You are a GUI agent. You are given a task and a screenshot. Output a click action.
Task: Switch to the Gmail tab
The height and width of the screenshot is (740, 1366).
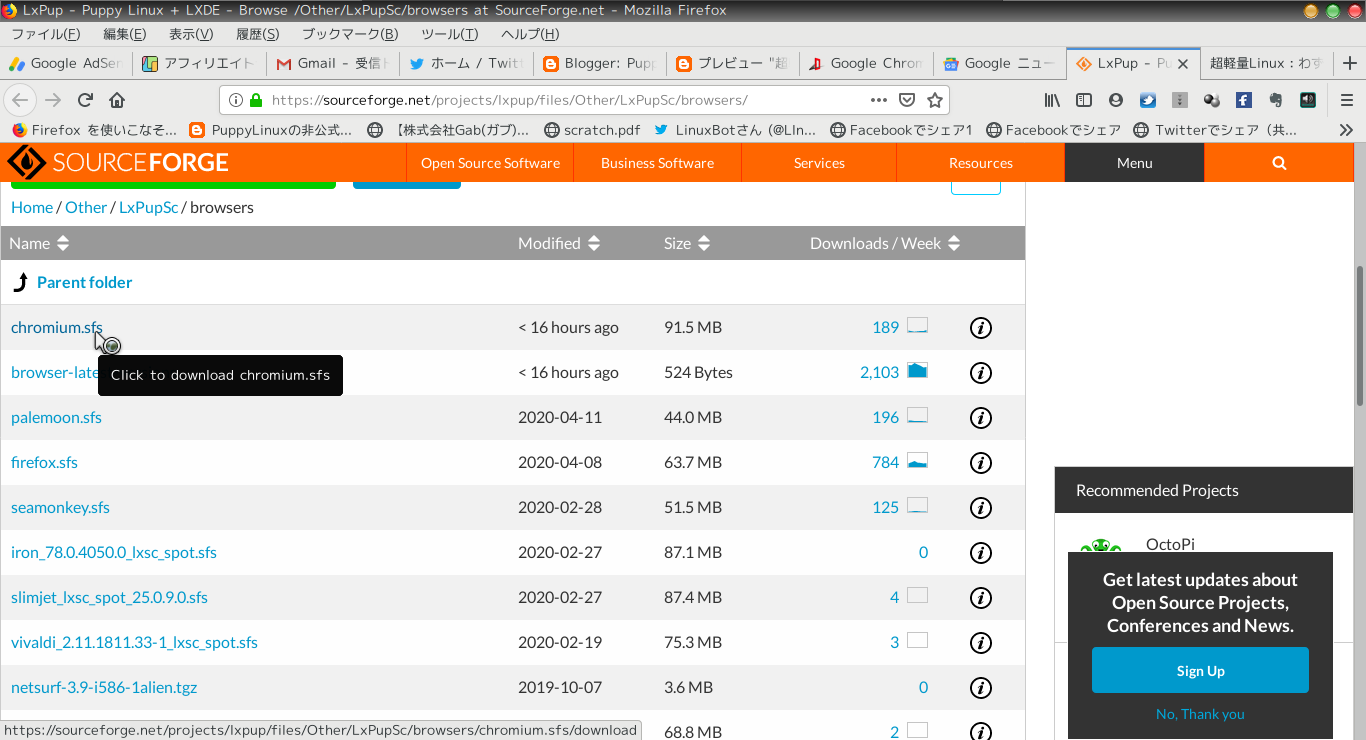click(x=333, y=63)
